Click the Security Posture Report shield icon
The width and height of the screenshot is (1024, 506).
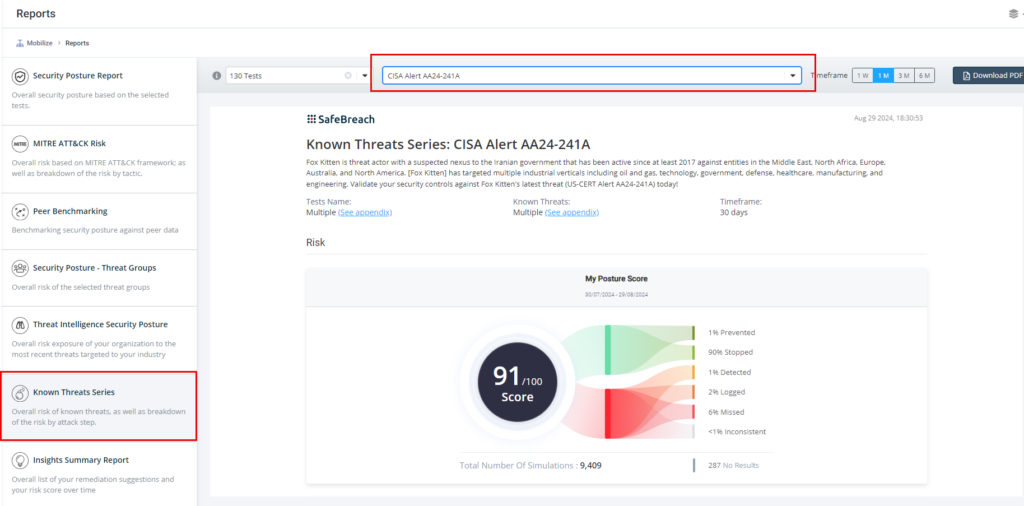(x=20, y=76)
